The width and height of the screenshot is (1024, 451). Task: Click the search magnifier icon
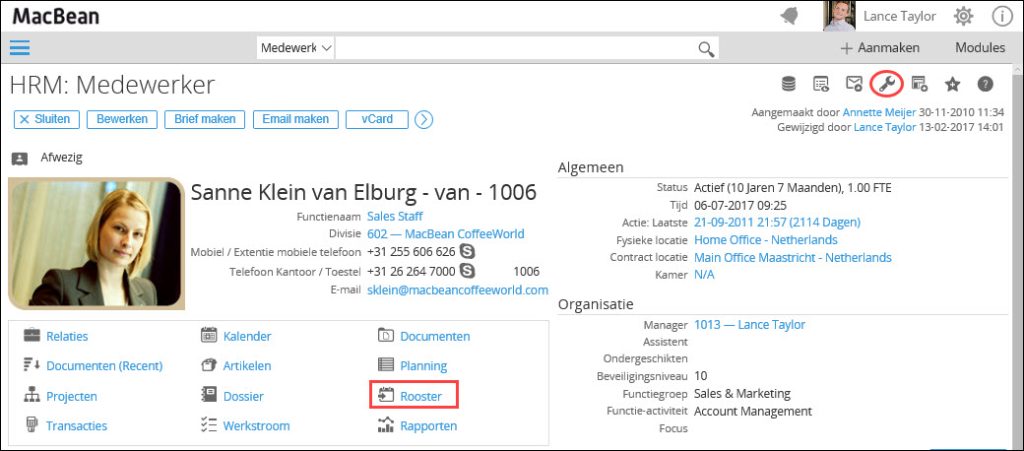click(x=706, y=49)
